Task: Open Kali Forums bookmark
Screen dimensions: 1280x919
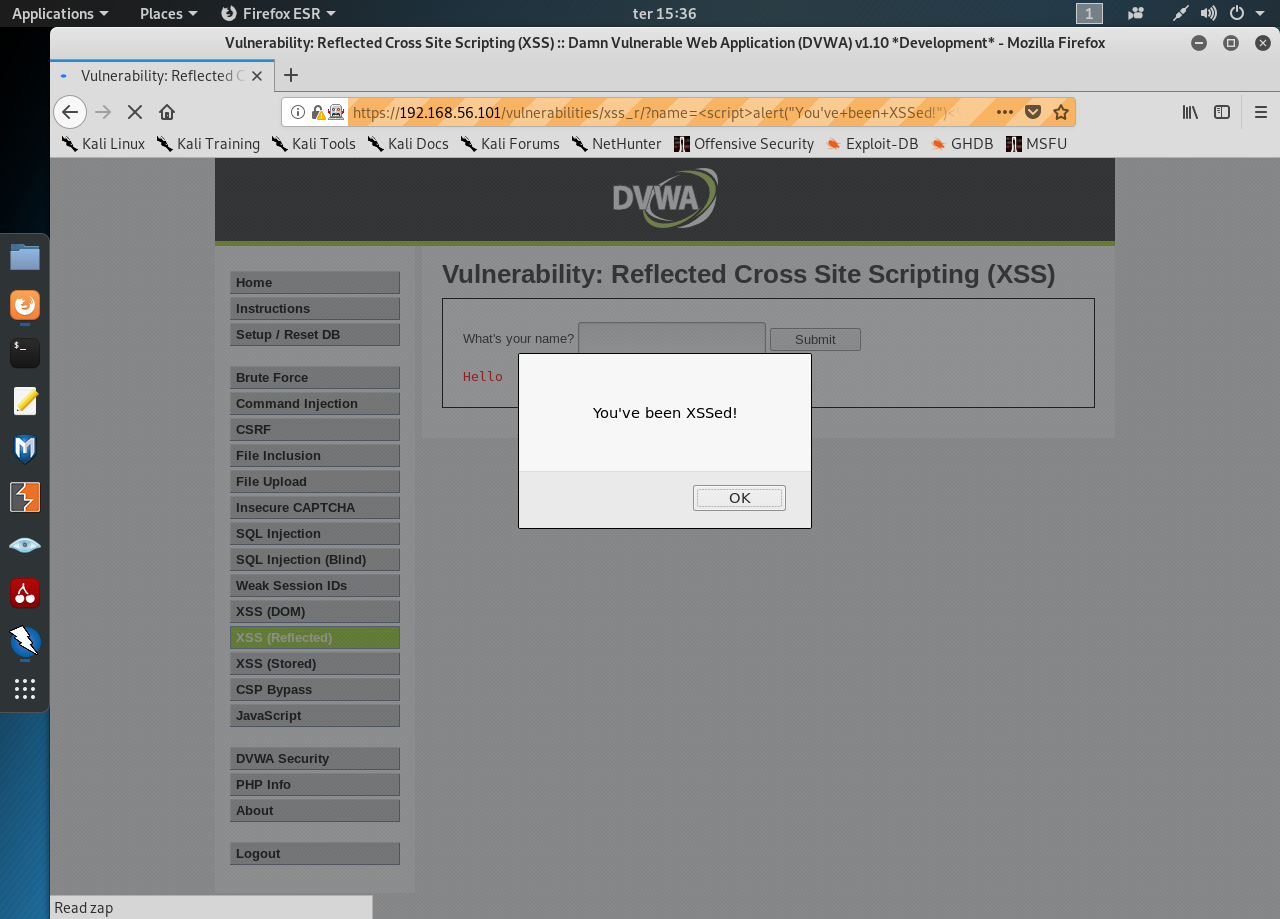Action: 510,143
